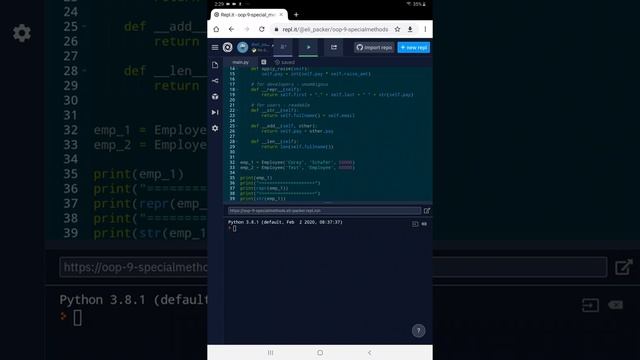Clear the console with the eraser icon
Viewport: 640px width, 360px height.
tap(424, 224)
